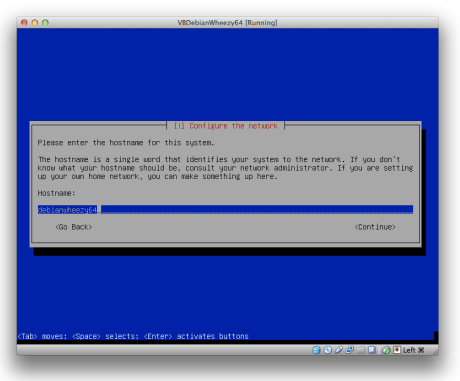Image resolution: width=460 pixels, height=381 pixels.
Task: Click the hard disk activity icon
Action: point(316,350)
